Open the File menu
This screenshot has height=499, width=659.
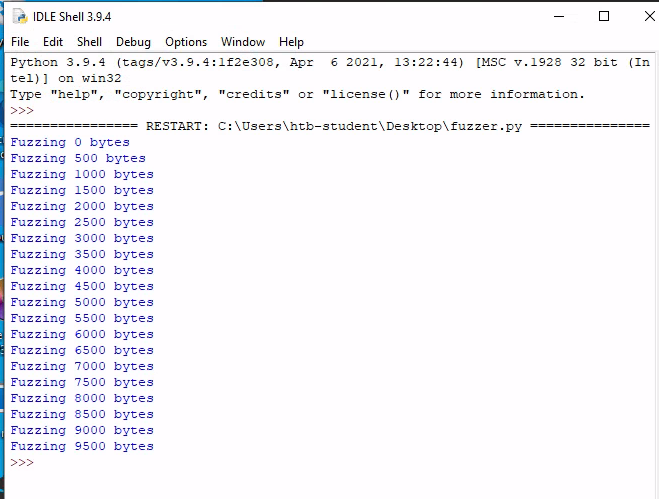(20, 42)
